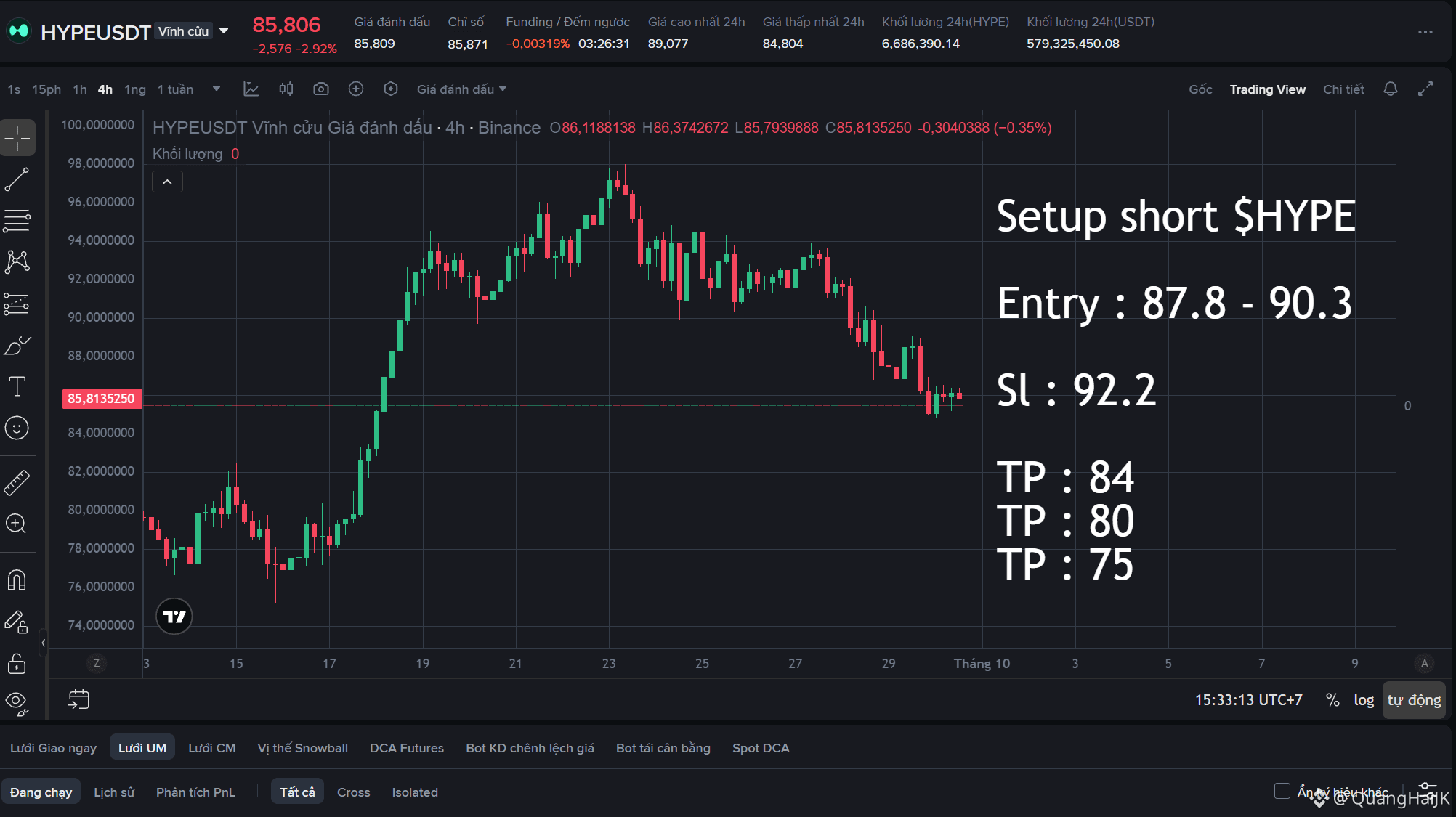
Task: Open the emoji sticker tool
Action: [17, 428]
